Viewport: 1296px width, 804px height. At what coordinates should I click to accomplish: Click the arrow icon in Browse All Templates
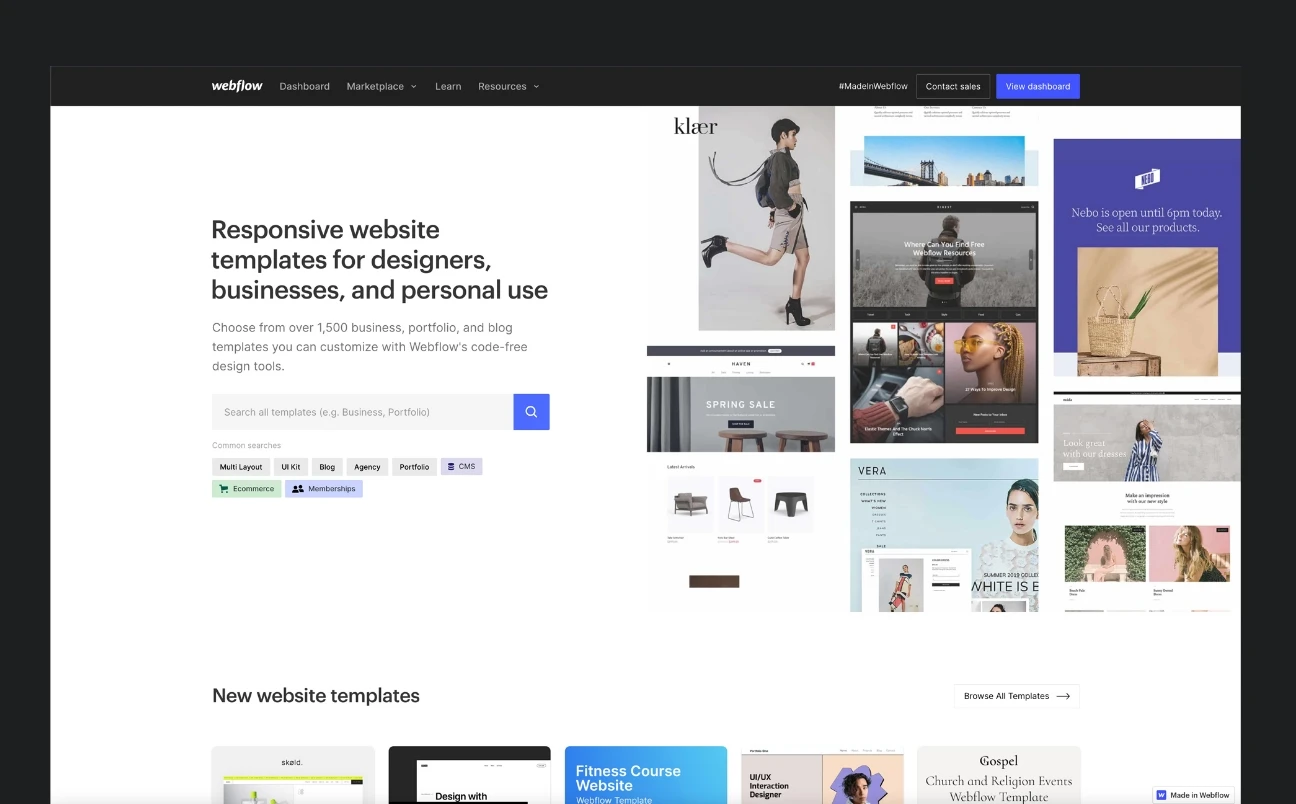(x=1063, y=696)
